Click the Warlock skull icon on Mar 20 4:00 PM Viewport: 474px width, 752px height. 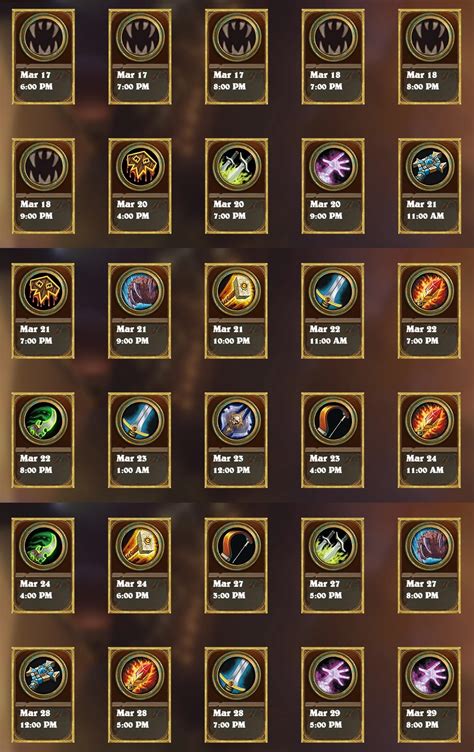(140, 166)
